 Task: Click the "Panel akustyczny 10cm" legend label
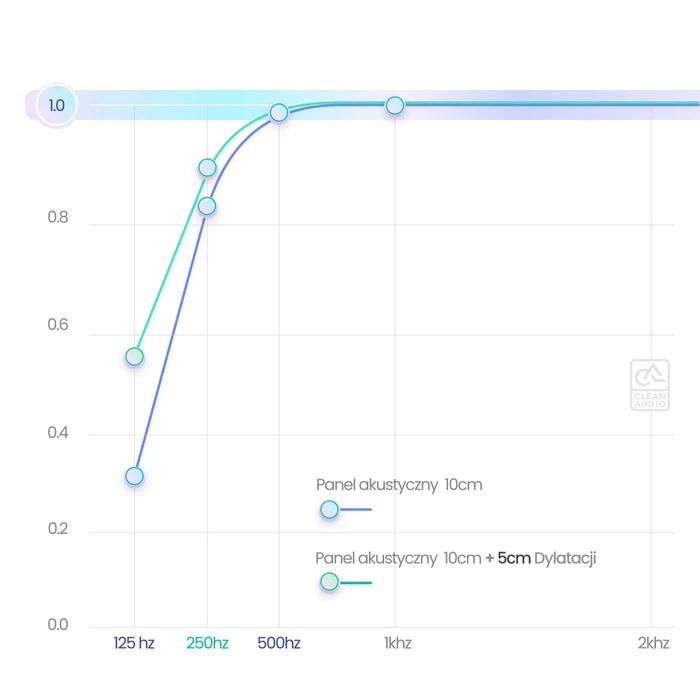coord(399,485)
